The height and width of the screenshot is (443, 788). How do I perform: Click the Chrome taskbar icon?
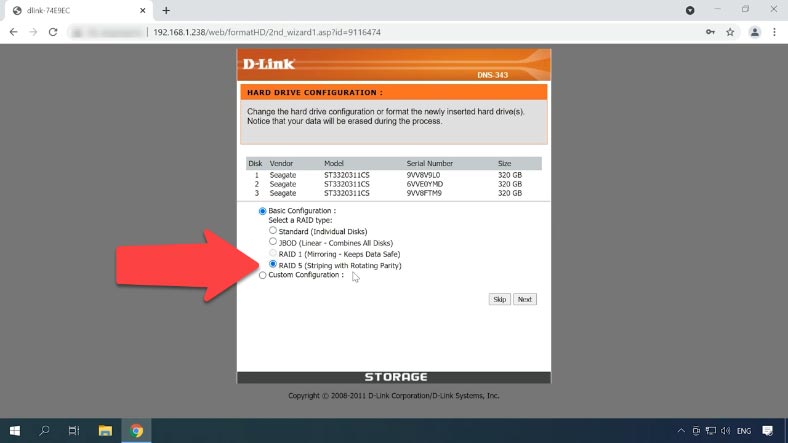tap(136, 431)
